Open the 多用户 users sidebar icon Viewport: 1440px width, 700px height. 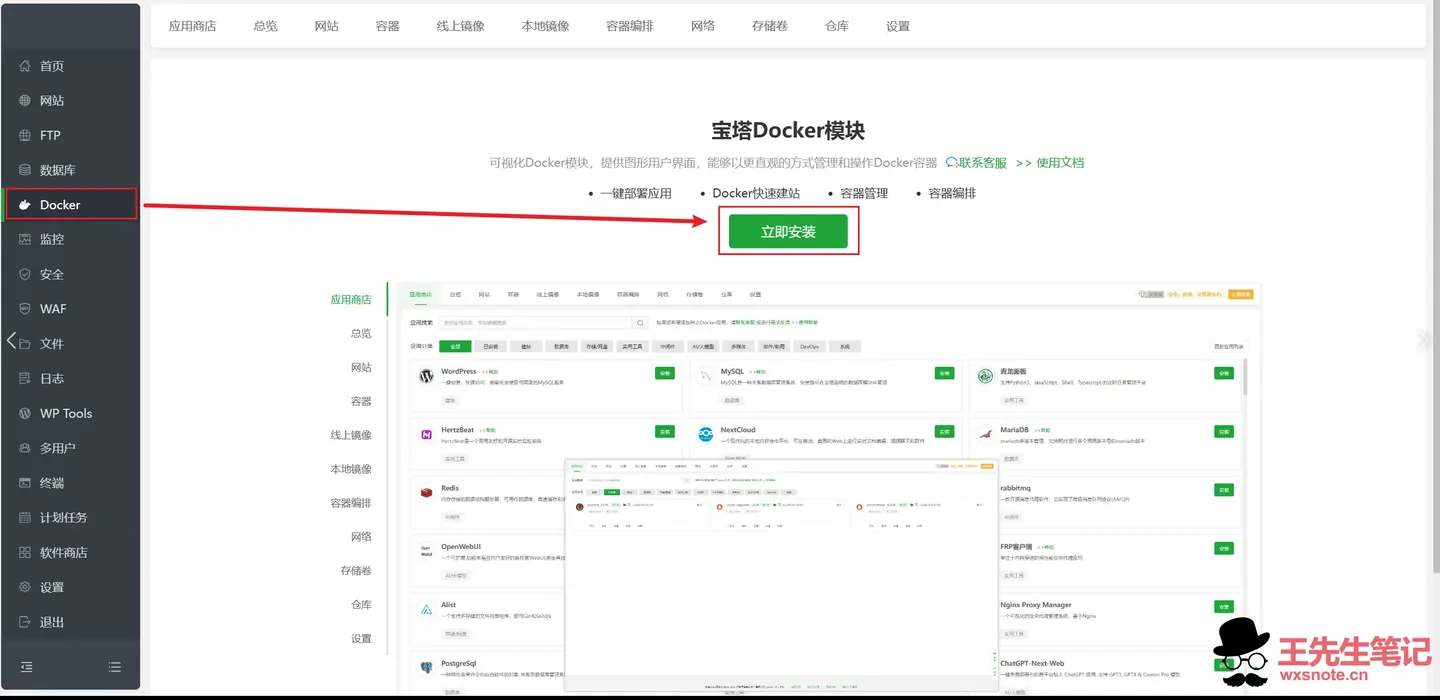(x=25, y=448)
